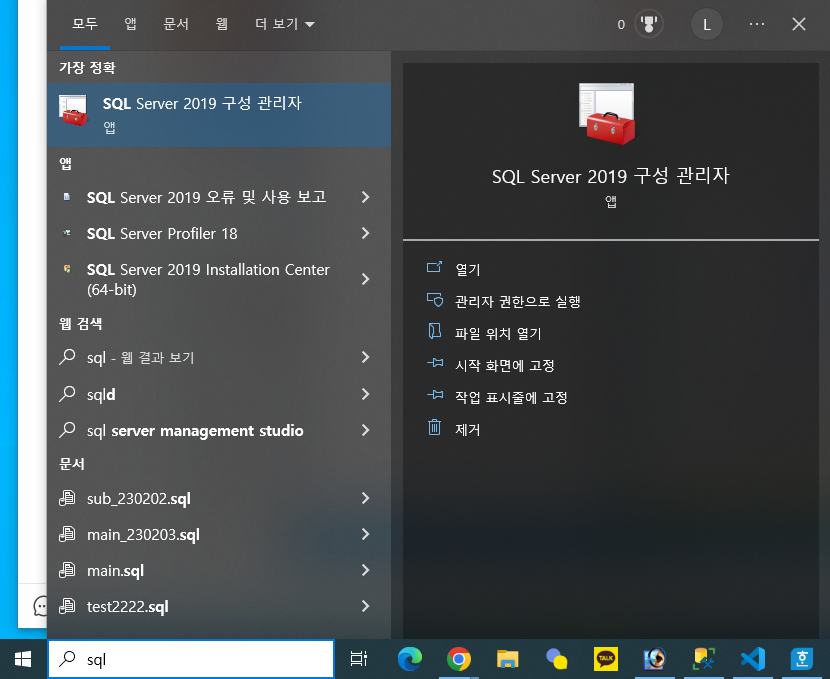This screenshot has width=830, height=679.
Task: Click the file icon of test2222.sql
Action: tap(67, 606)
